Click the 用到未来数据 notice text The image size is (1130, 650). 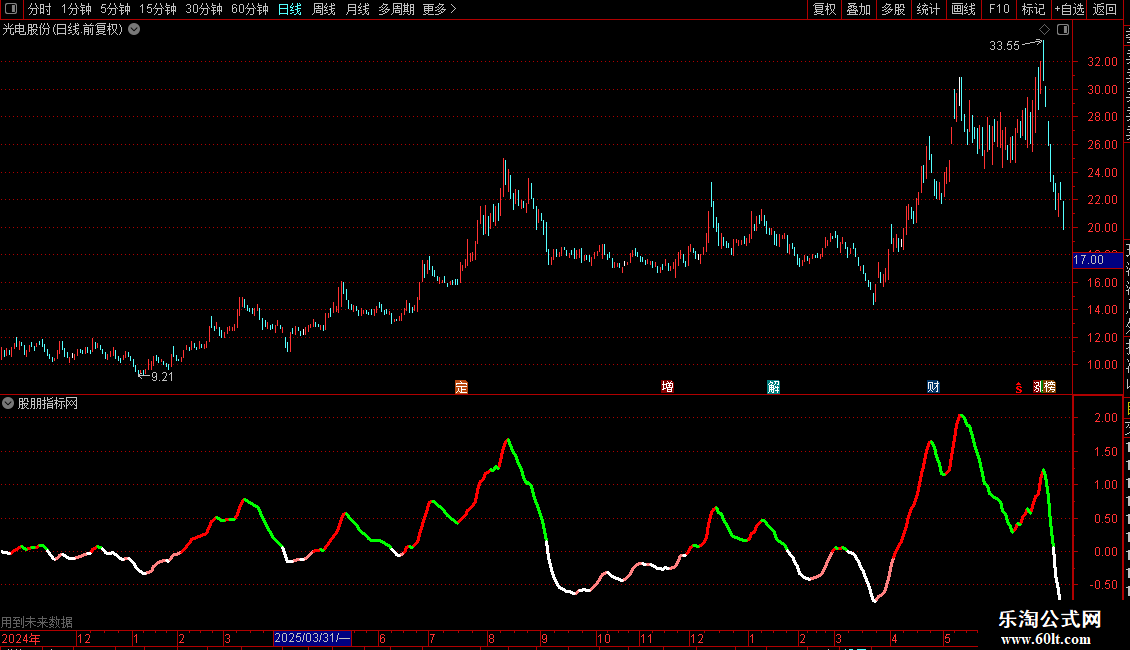point(37,622)
